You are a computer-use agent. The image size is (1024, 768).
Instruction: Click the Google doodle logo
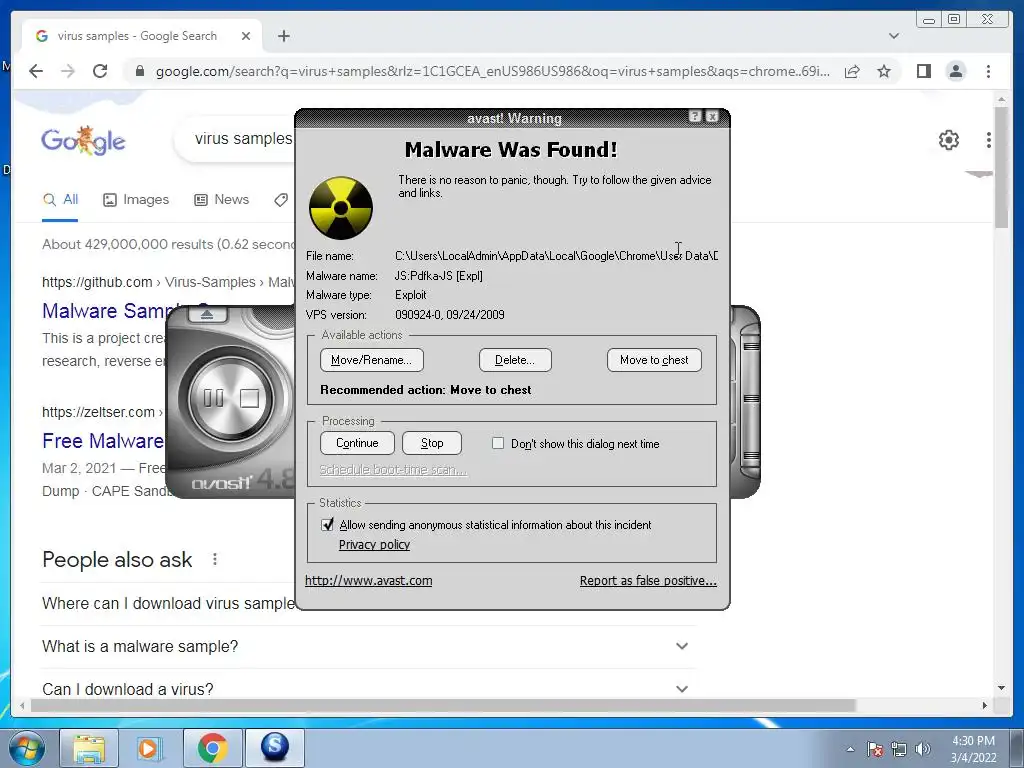pyautogui.click(x=83, y=140)
